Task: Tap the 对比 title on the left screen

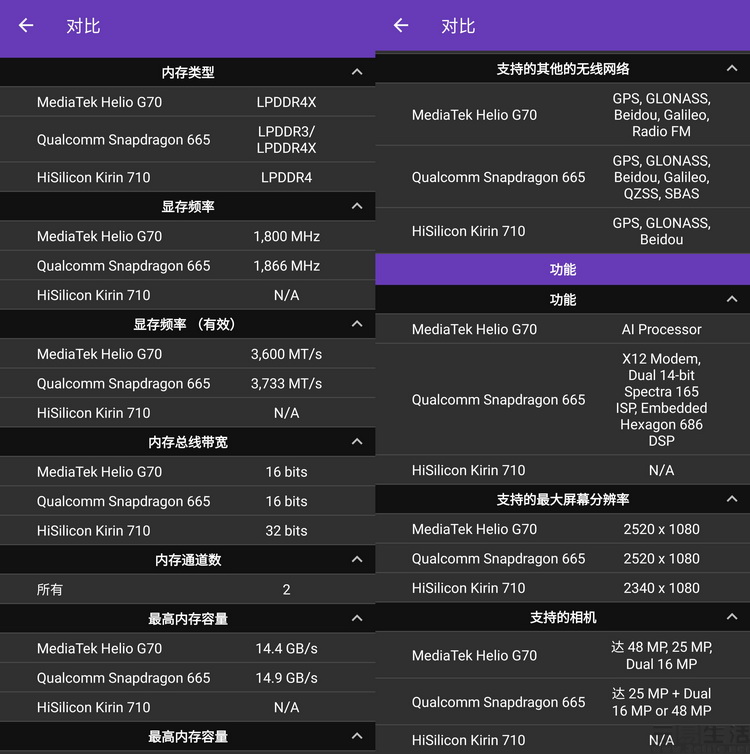Action: pyautogui.click(x=83, y=26)
